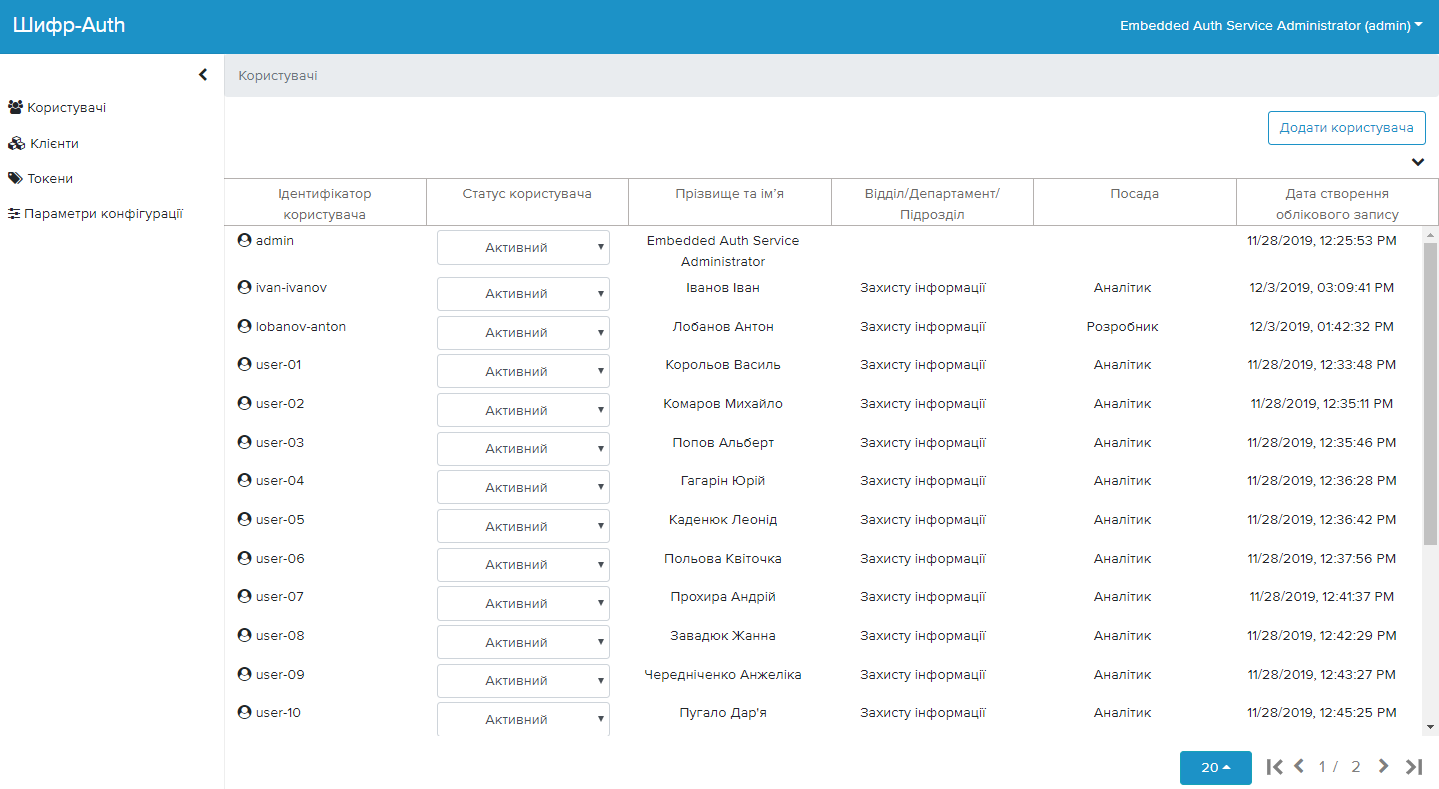Viewport: 1439px width, 789px height.
Task: Open the page size dropdown showing 20
Action: tap(1216, 767)
